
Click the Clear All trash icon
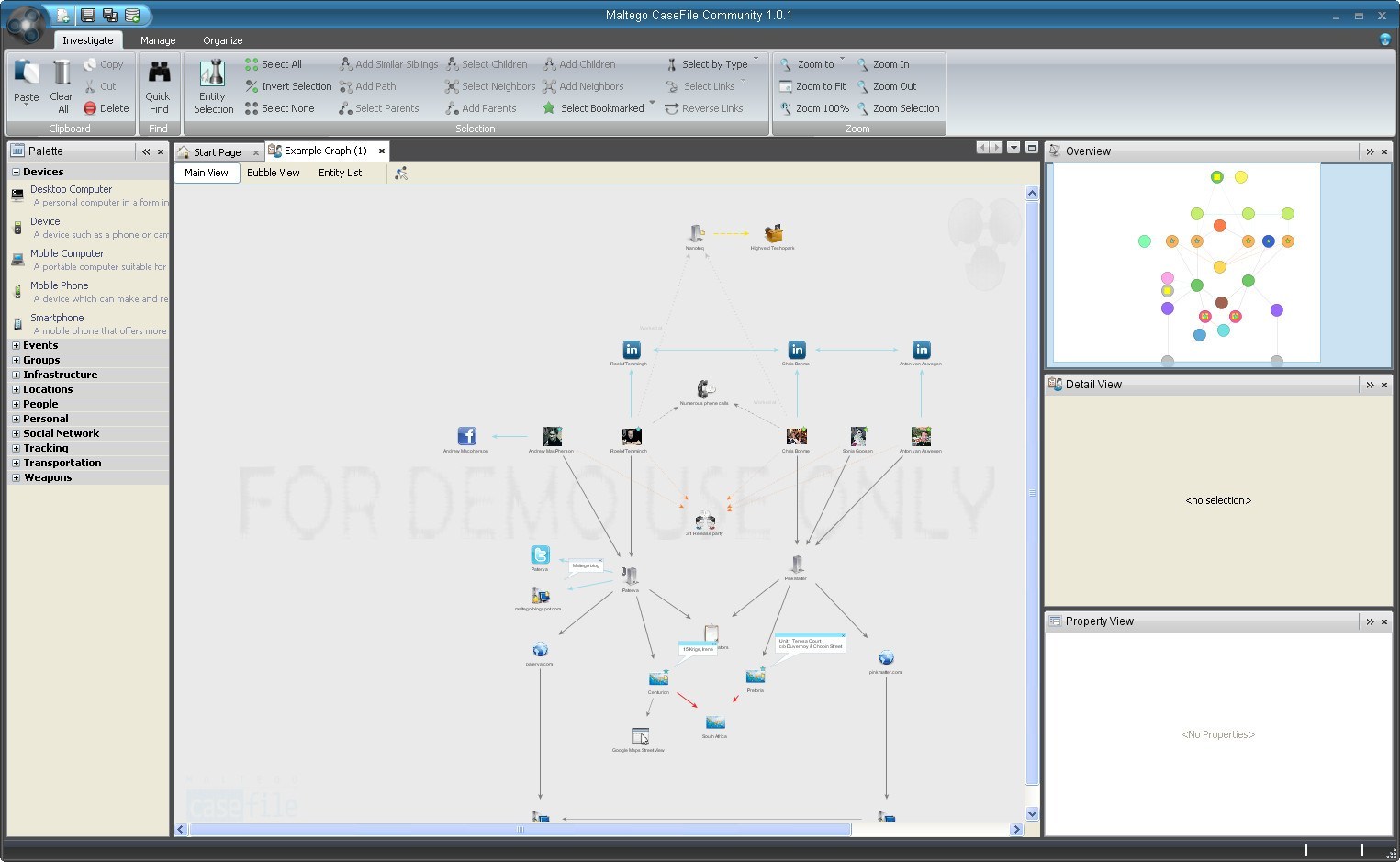[x=62, y=73]
